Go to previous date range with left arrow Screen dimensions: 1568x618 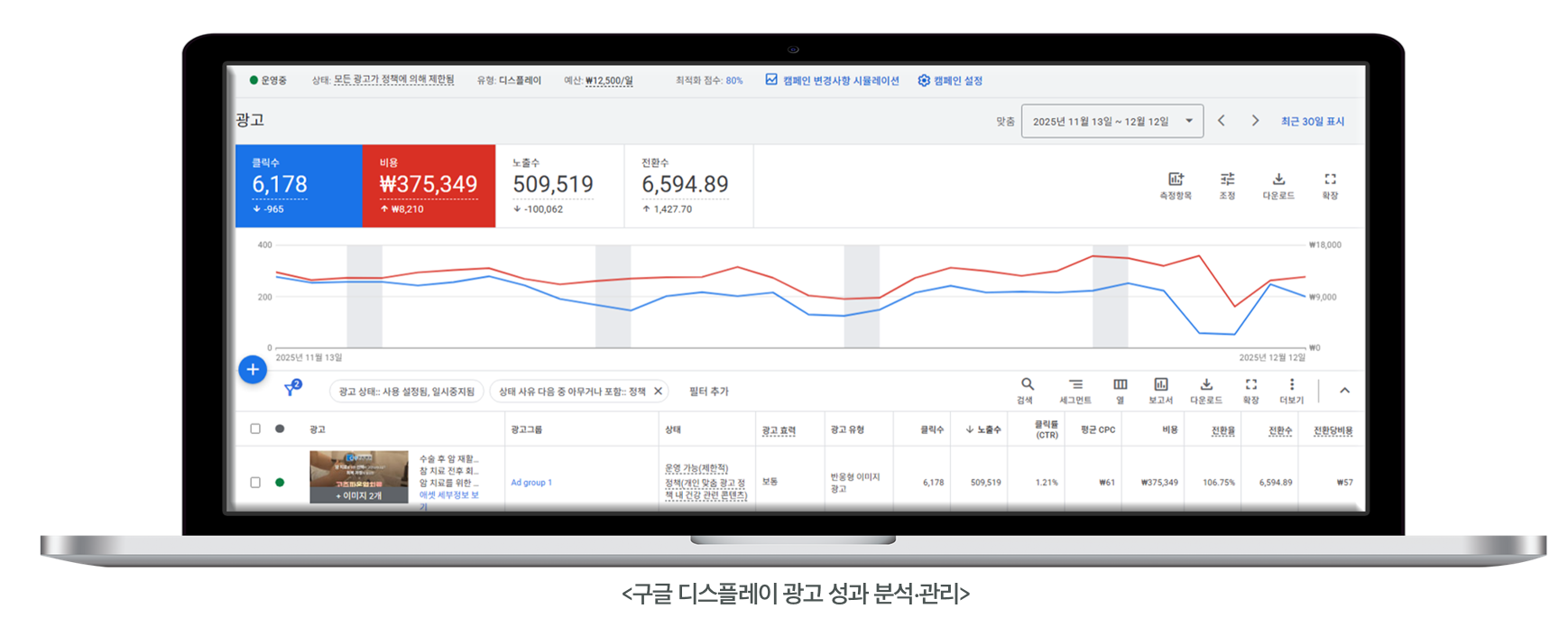[x=1221, y=121]
